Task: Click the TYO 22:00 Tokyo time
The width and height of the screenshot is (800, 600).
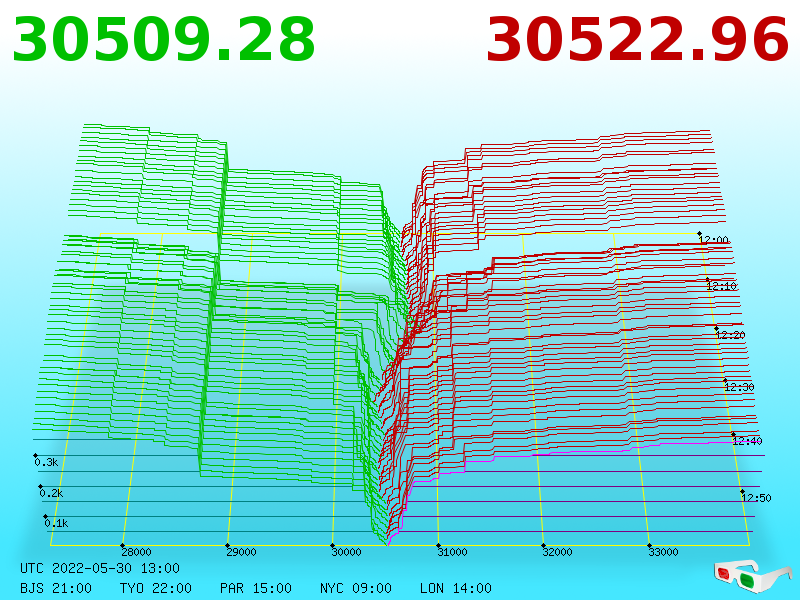Action: click(x=156, y=588)
